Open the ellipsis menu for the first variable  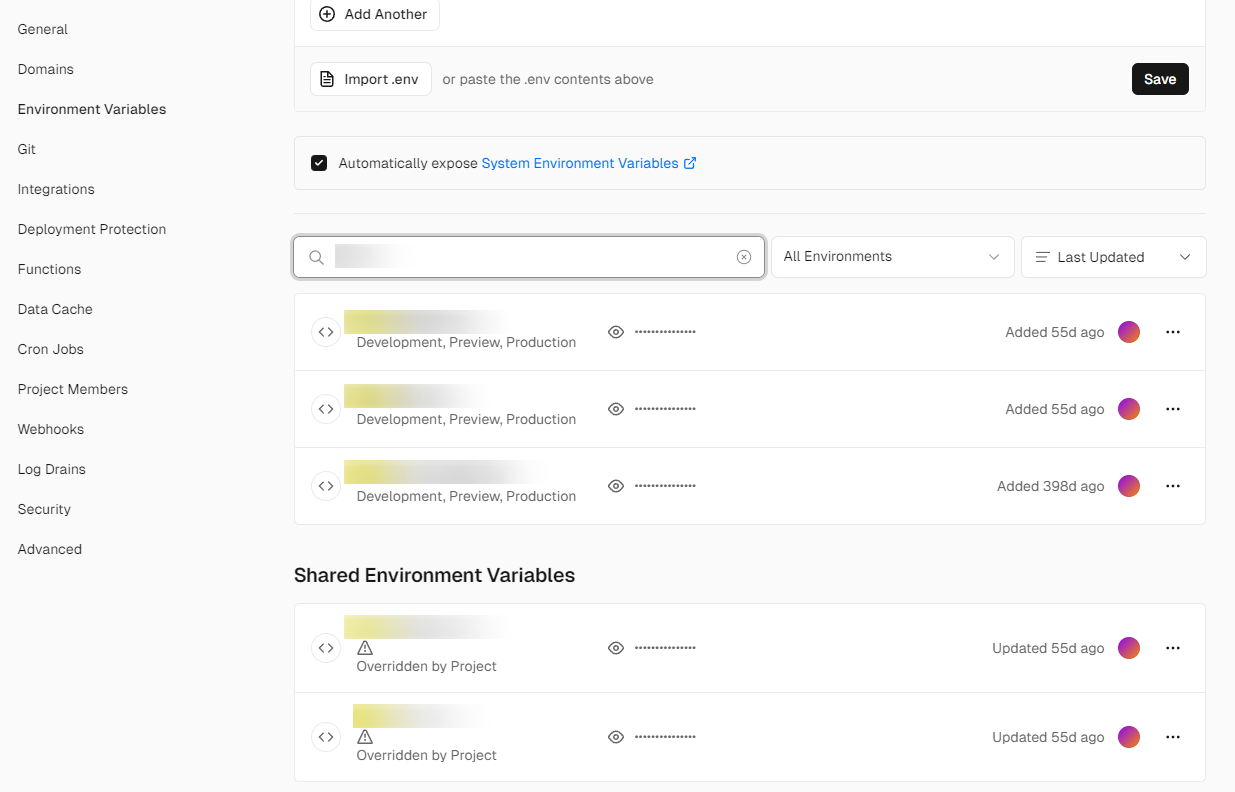point(1172,331)
